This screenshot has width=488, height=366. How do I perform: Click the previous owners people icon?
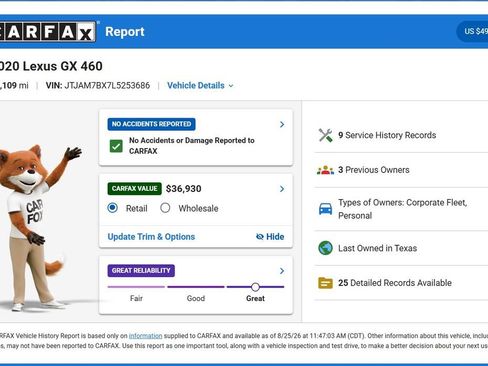[x=325, y=170]
